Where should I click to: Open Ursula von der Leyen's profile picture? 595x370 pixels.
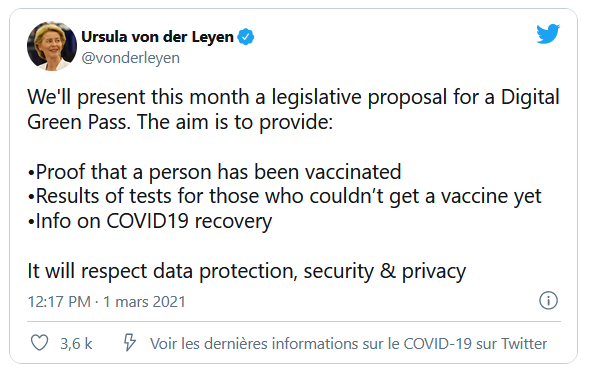pyautogui.click(x=52, y=46)
